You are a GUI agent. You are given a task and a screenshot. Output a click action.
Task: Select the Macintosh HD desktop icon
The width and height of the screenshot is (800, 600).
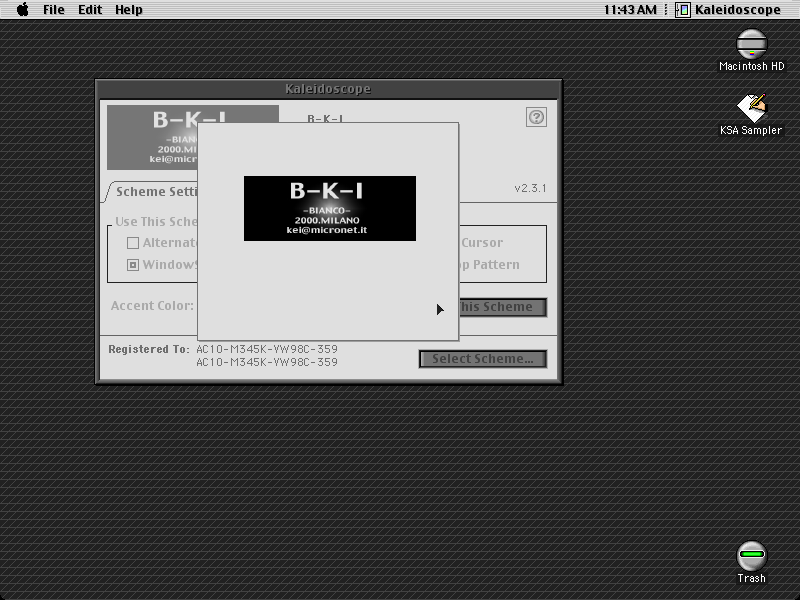click(x=752, y=51)
